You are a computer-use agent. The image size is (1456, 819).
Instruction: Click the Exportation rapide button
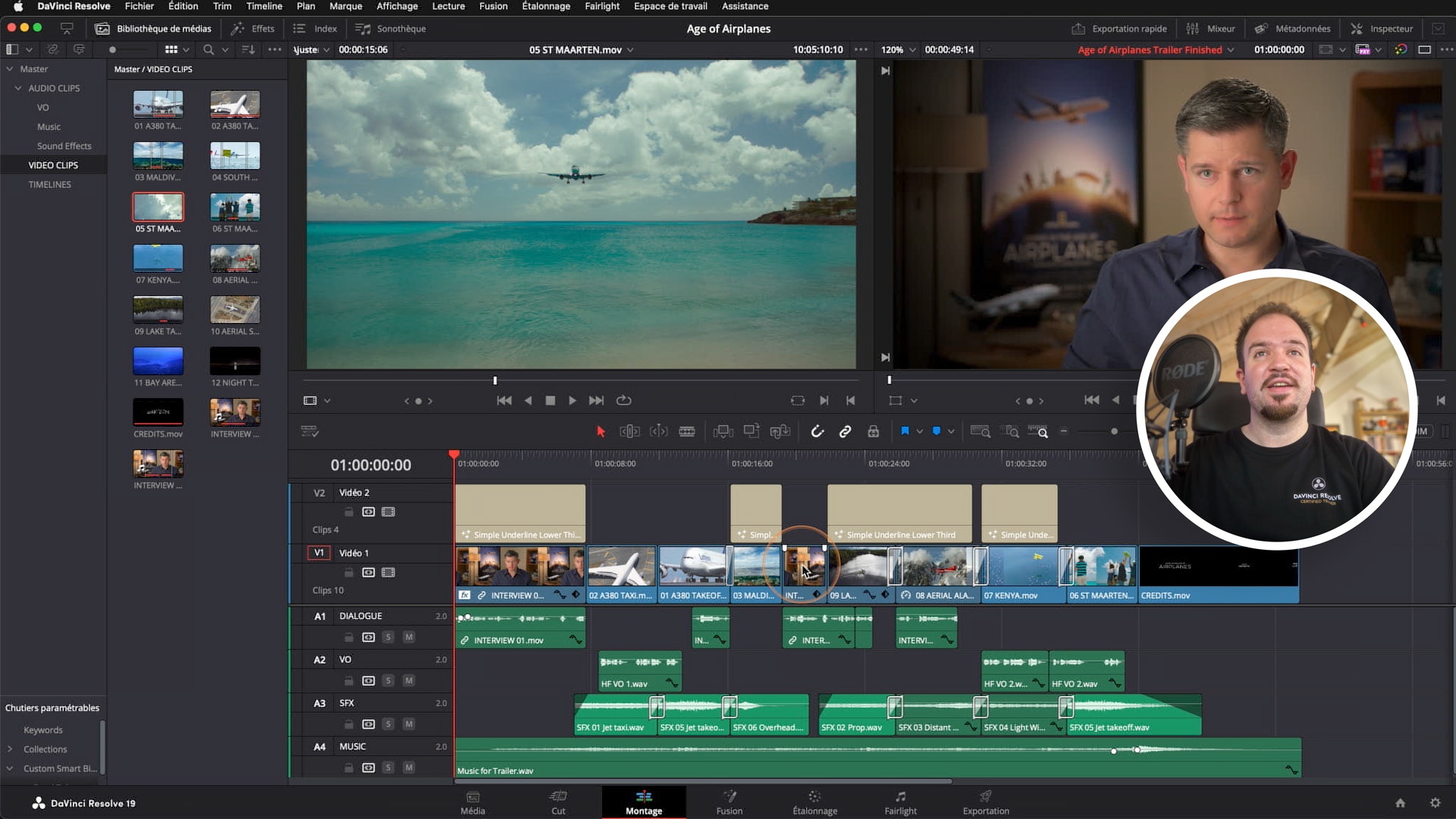click(x=1119, y=29)
